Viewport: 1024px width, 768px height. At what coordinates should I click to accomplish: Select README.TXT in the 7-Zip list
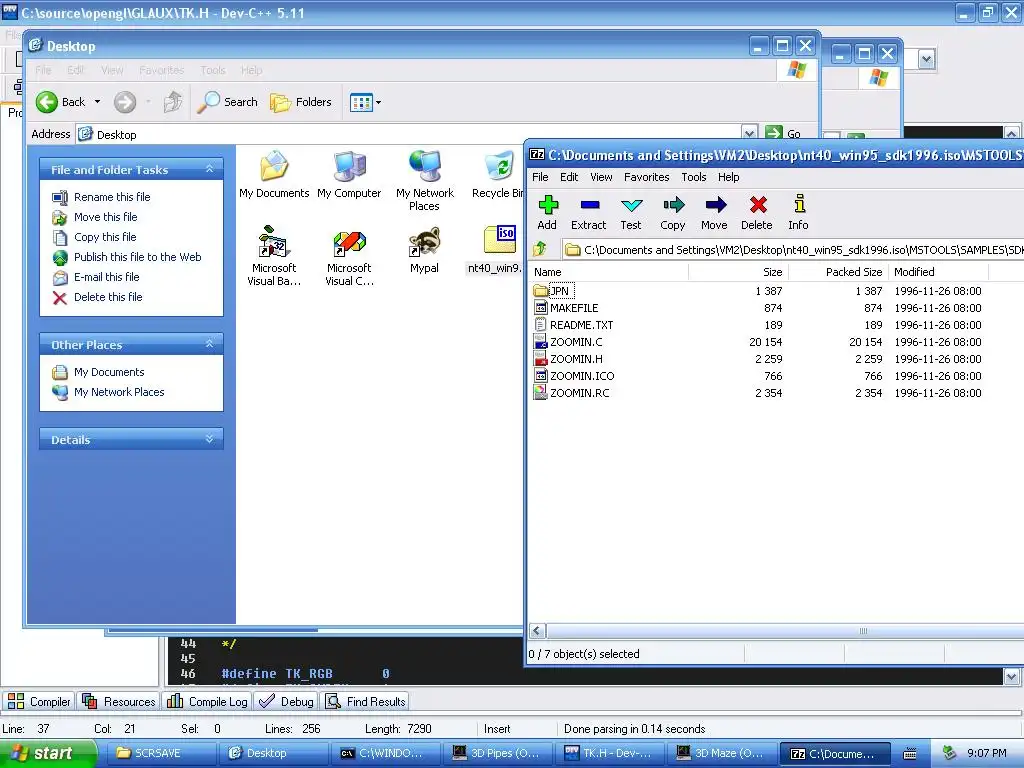(581, 325)
